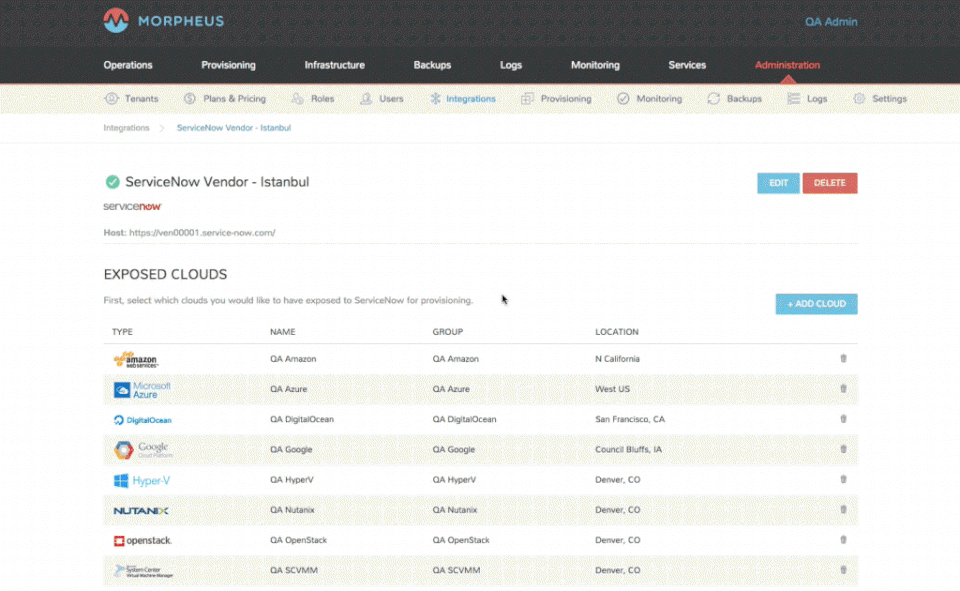
Task: Select the Administration menu
Action: tap(787, 65)
